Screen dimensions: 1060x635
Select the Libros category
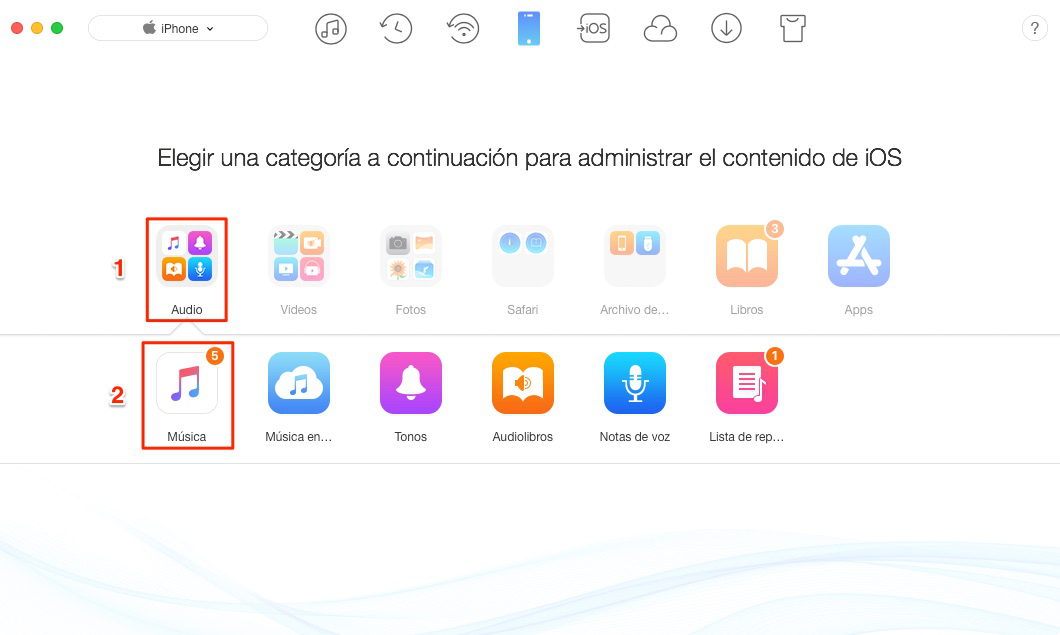(x=747, y=256)
